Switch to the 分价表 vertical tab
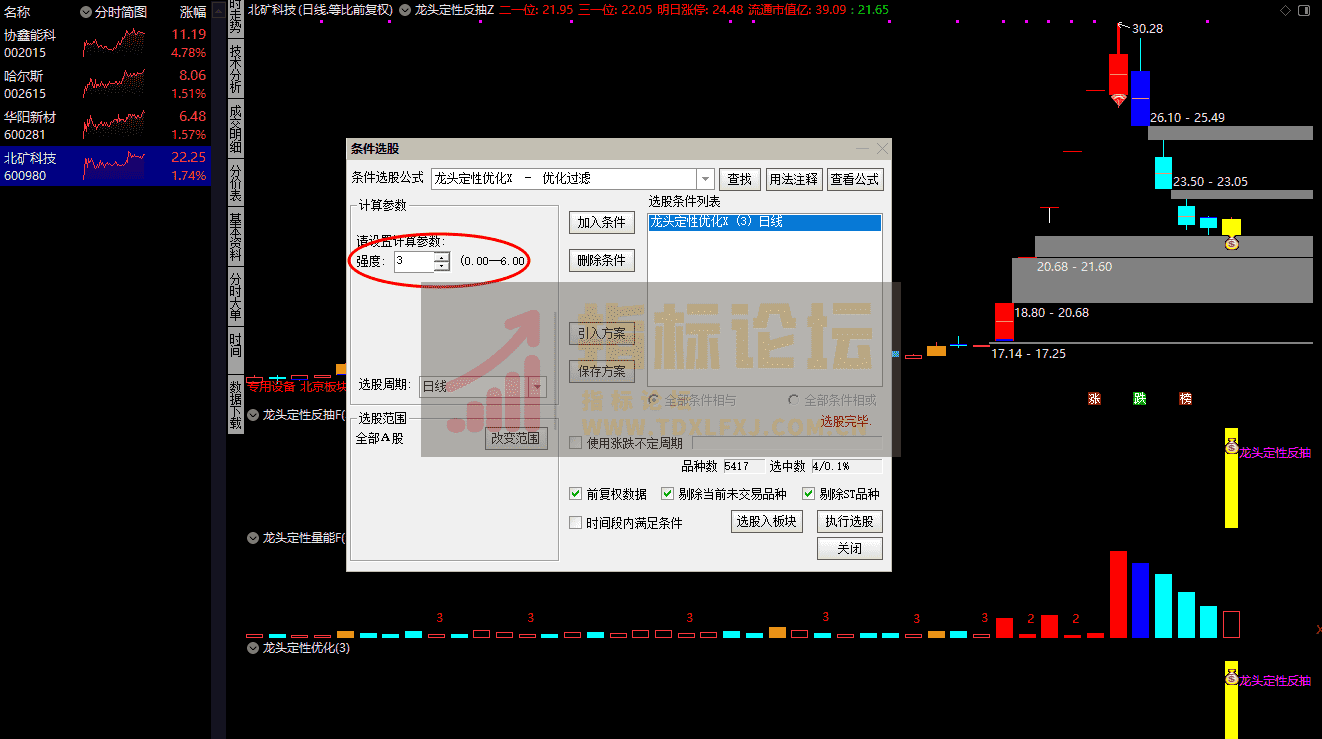Screen dimensions: 1322x739 click(235, 183)
